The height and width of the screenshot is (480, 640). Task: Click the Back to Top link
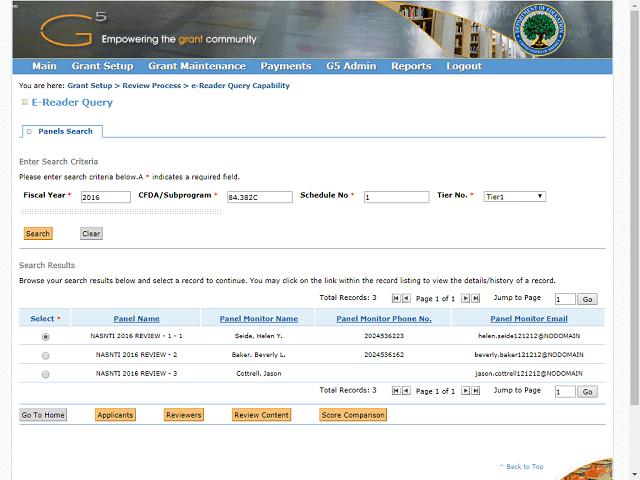pos(521,467)
